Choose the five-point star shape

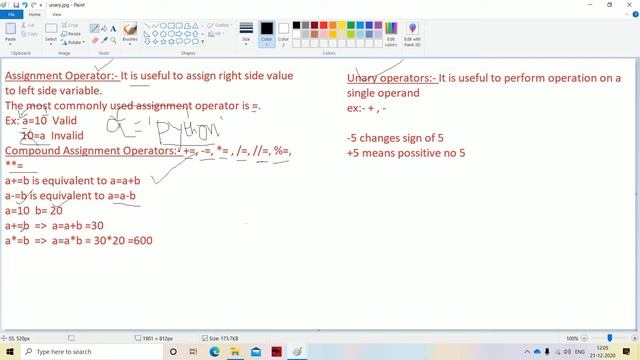163,42
